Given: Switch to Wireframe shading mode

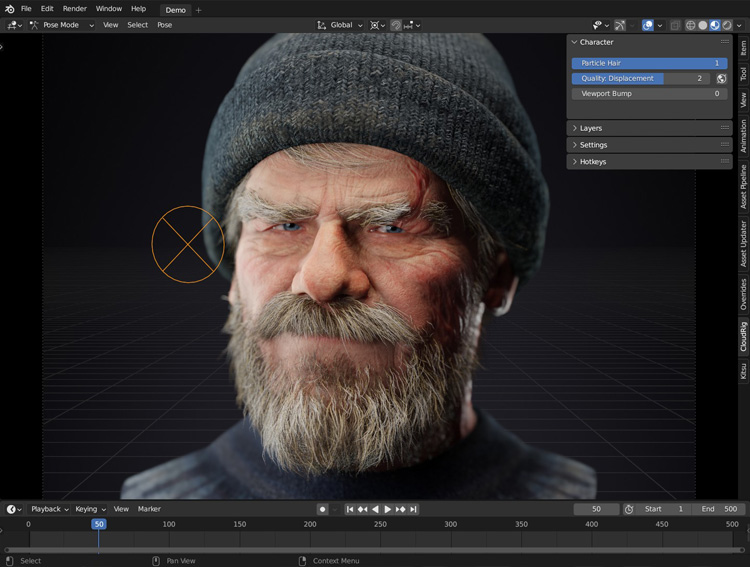Looking at the screenshot, I should pyautogui.click(x=690, y=25).
